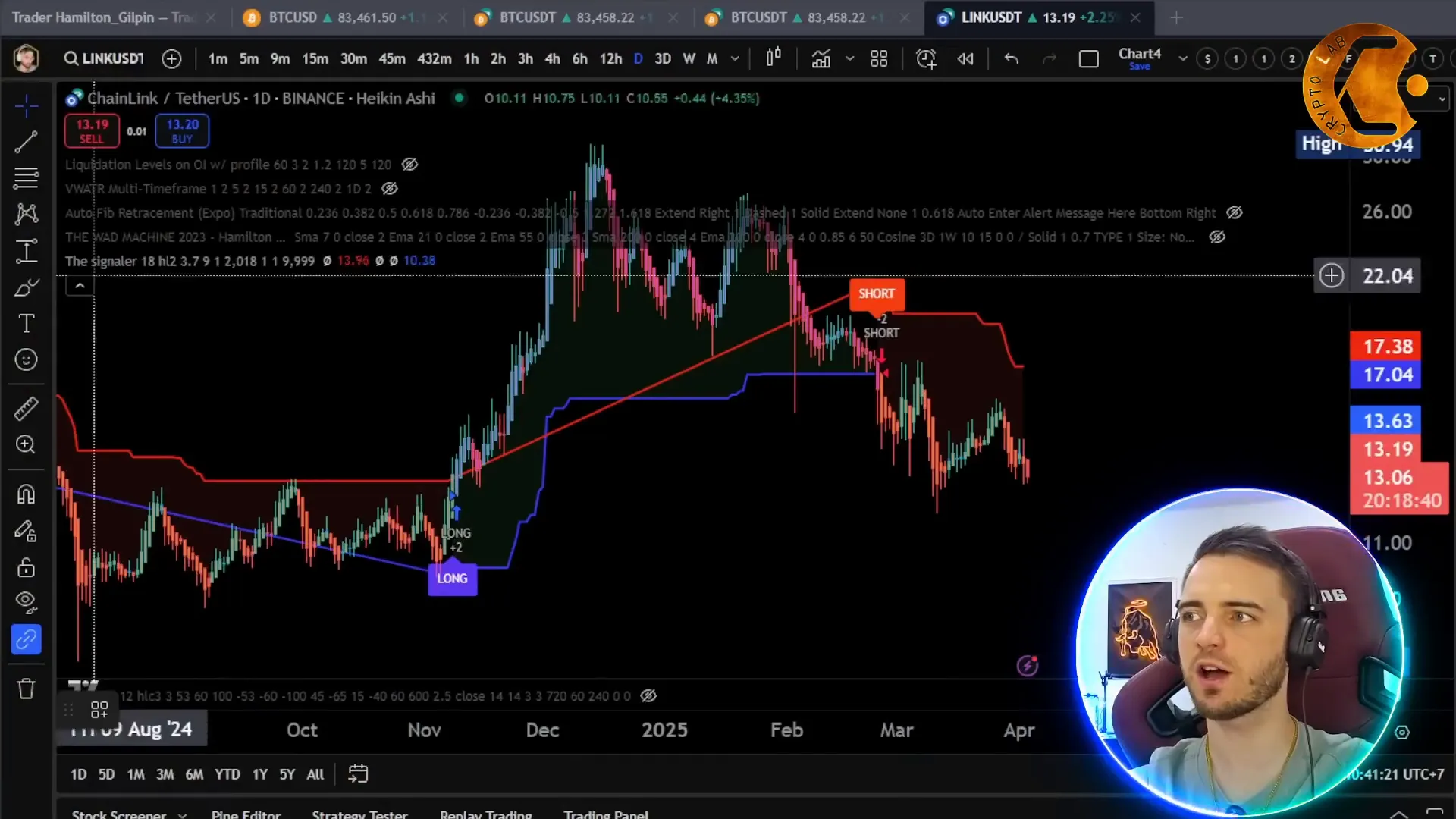Delete drawings with the trash icon
The image size is (1456, 819).
pyautogui.click(x=26, y=689)
